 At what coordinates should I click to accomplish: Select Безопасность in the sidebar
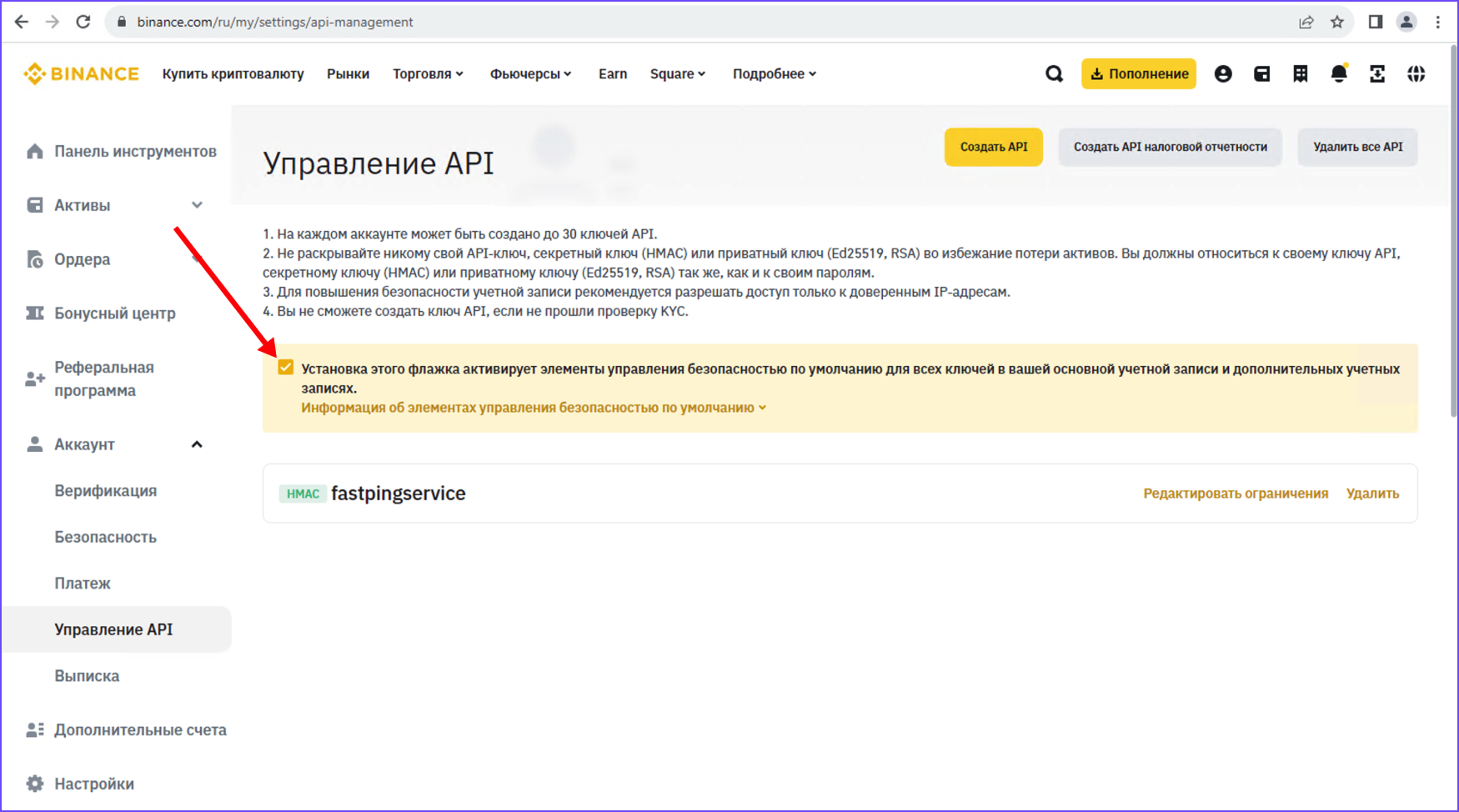tap(105, 537)
